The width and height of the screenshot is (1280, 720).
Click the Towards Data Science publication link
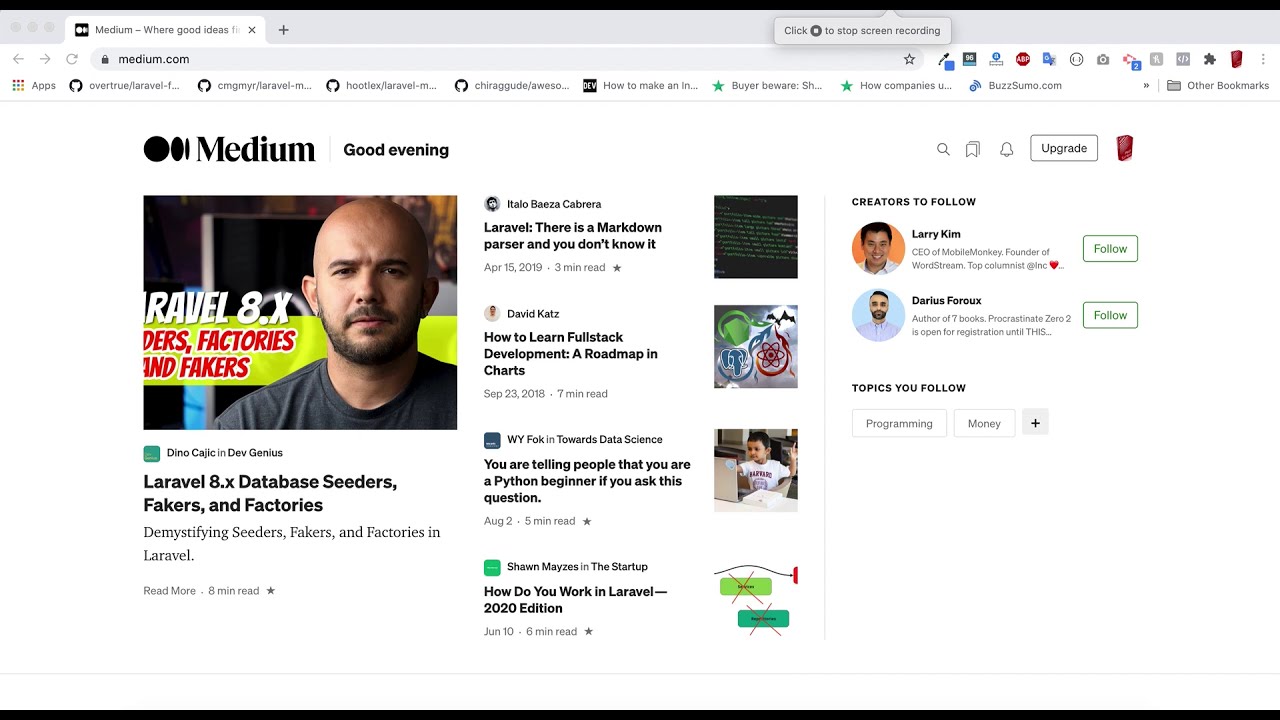click(x=609, y=440)
